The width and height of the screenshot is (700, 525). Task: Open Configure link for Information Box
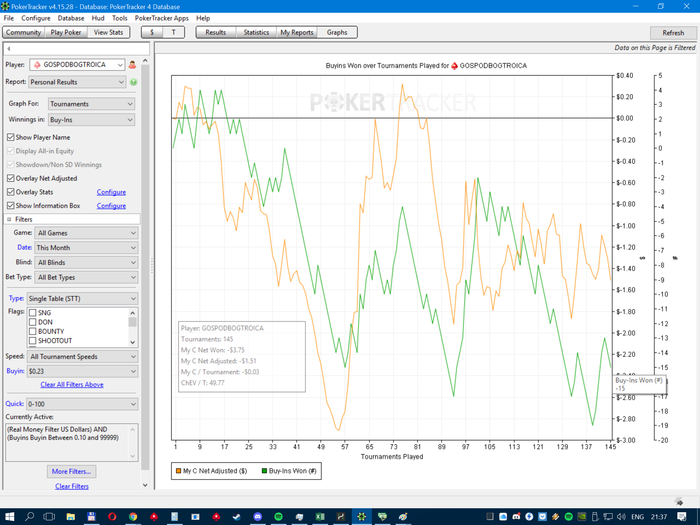(x=111, y=206)
